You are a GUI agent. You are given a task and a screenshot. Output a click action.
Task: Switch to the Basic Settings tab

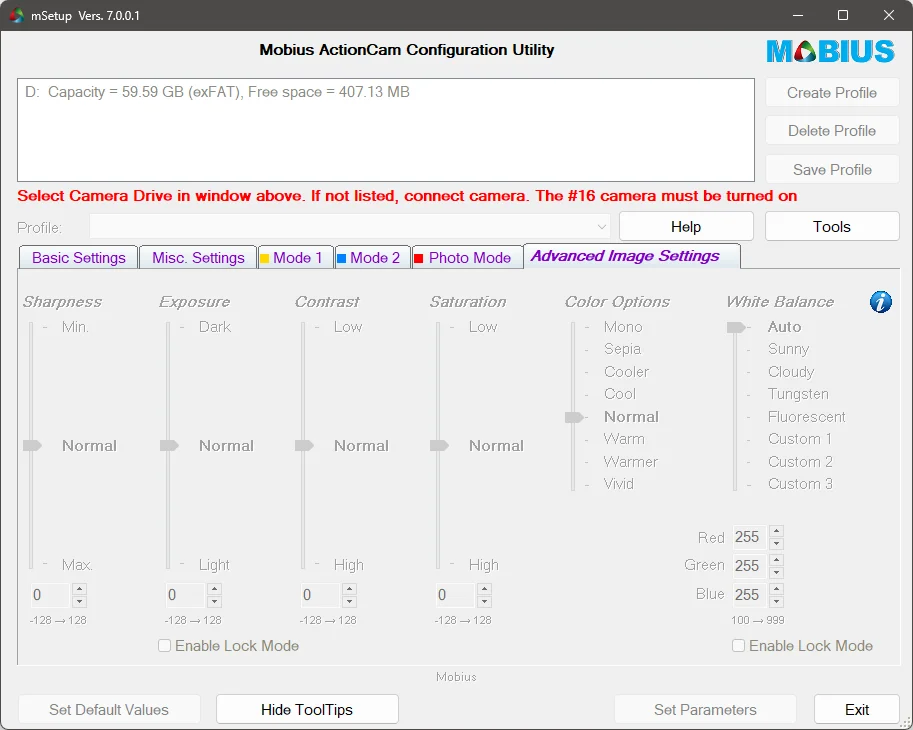[79, 257]
